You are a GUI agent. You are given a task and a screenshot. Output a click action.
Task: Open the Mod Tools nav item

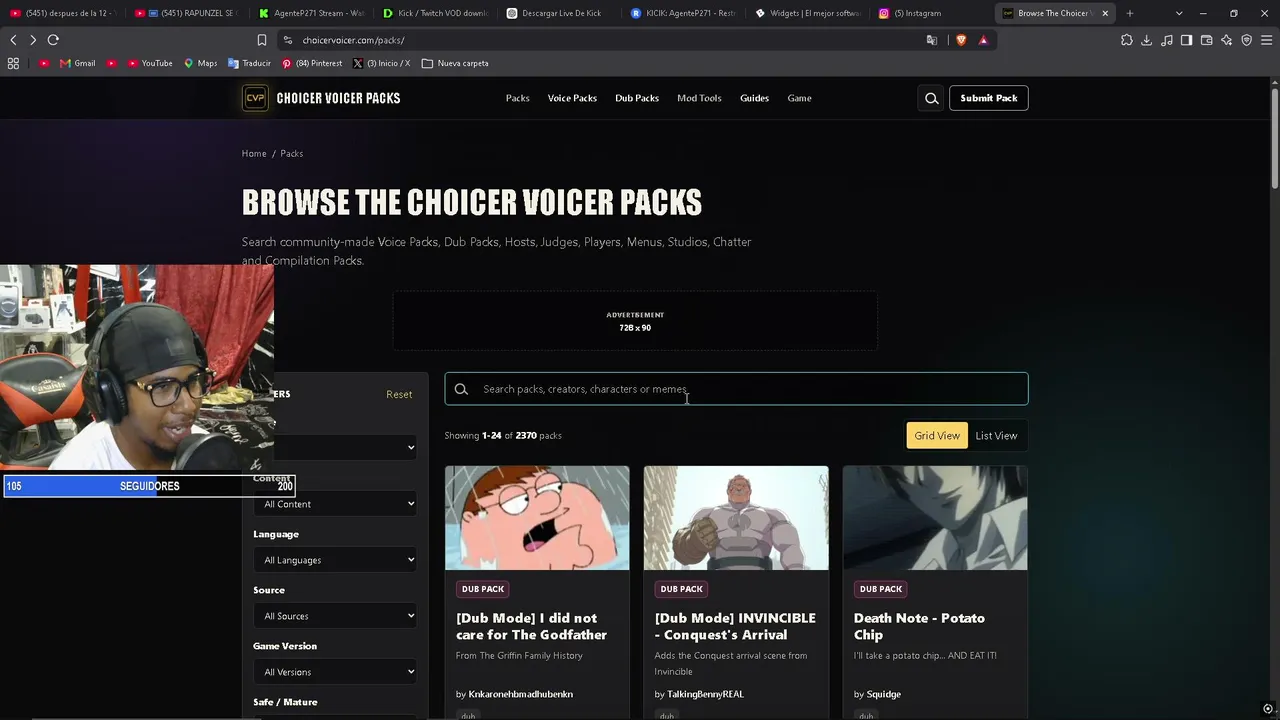click(x=699, y=98)
